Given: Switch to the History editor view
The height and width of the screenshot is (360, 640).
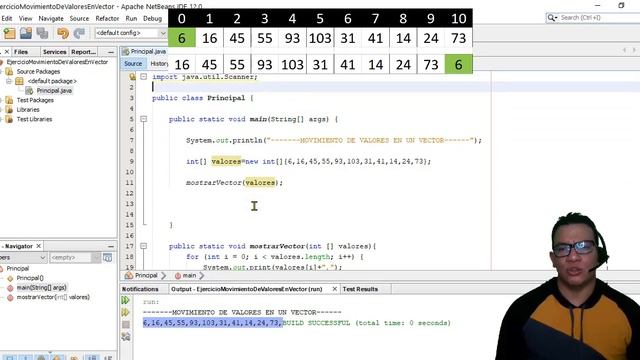Looking at the screenshot, I should (158, 64).
